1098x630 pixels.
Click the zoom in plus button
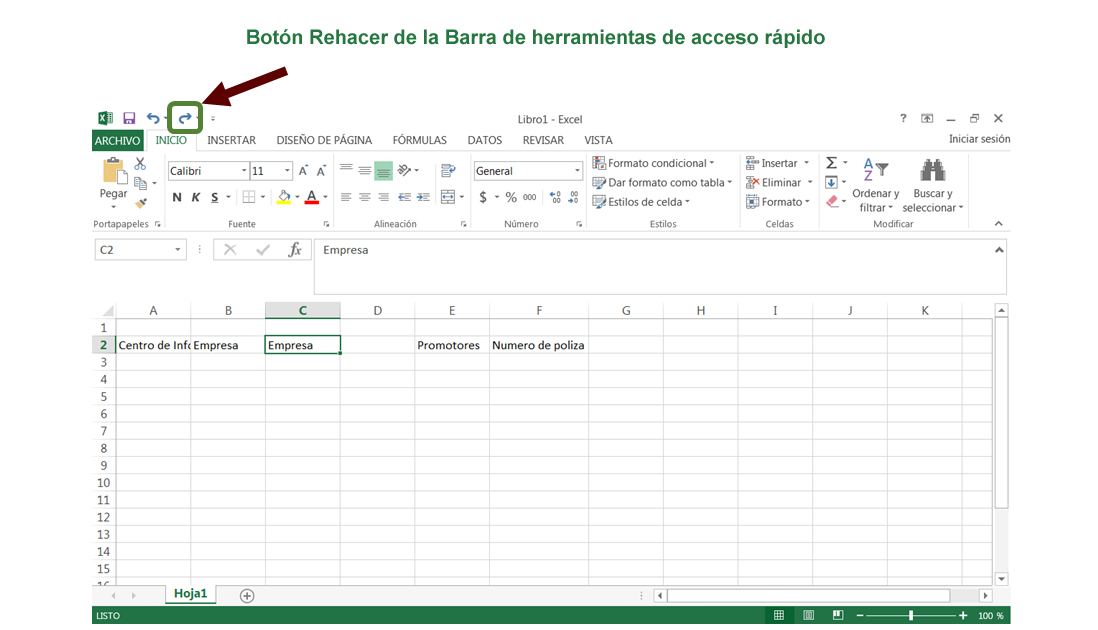tap(964, 615)
